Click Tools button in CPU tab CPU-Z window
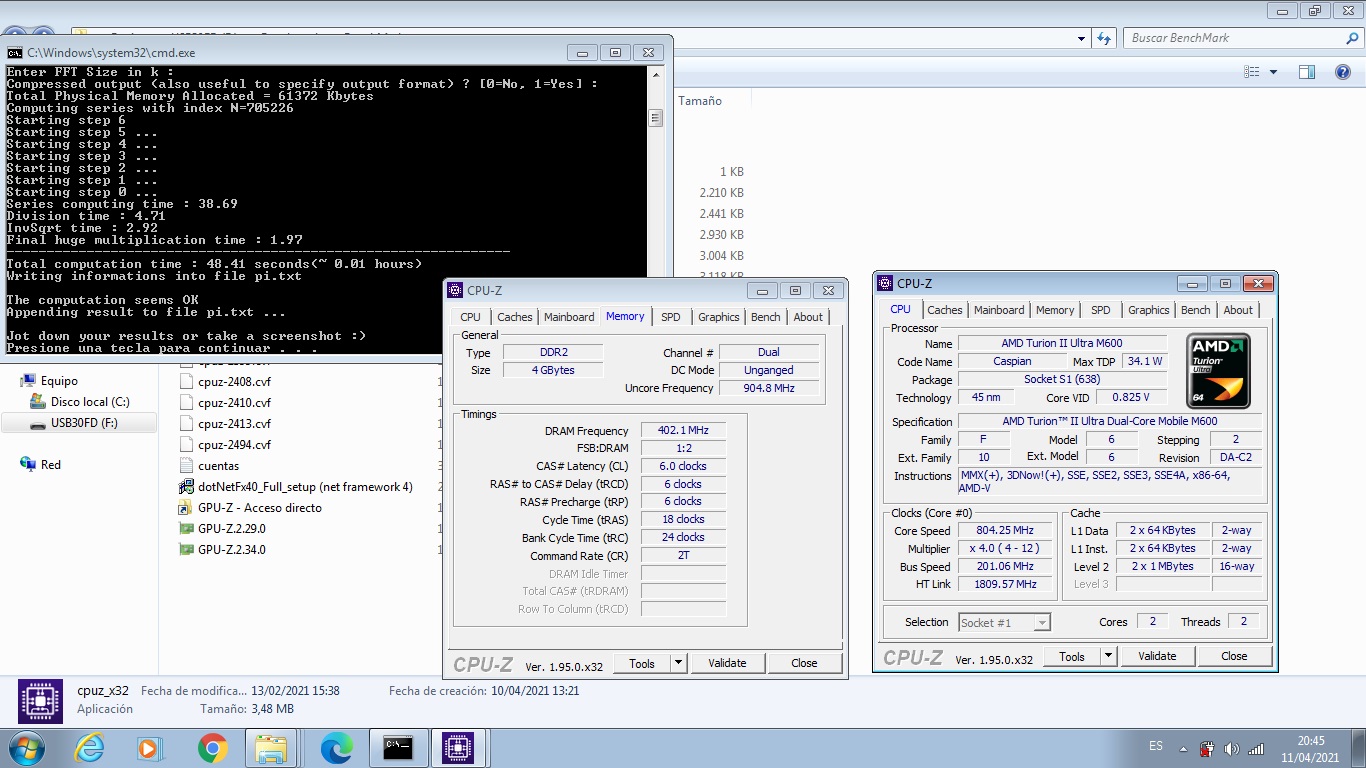Screen dimensions: 1366x768 (1072, 656)
